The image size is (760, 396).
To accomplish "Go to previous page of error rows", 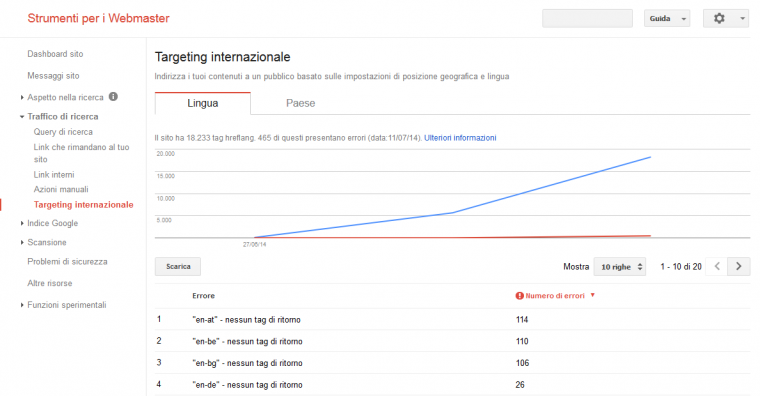I will pyautogui.click(x=717, y=266).
